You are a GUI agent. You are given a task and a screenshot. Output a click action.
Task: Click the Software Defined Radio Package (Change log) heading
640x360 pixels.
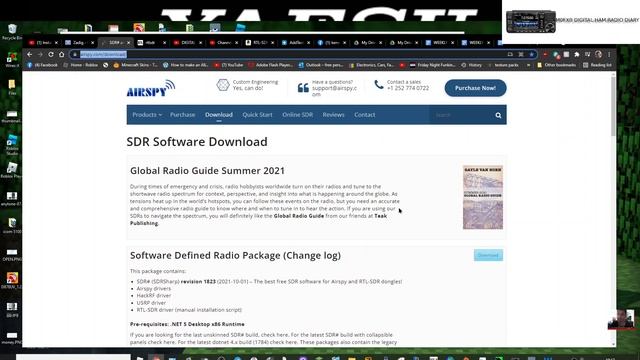(236, 256)
